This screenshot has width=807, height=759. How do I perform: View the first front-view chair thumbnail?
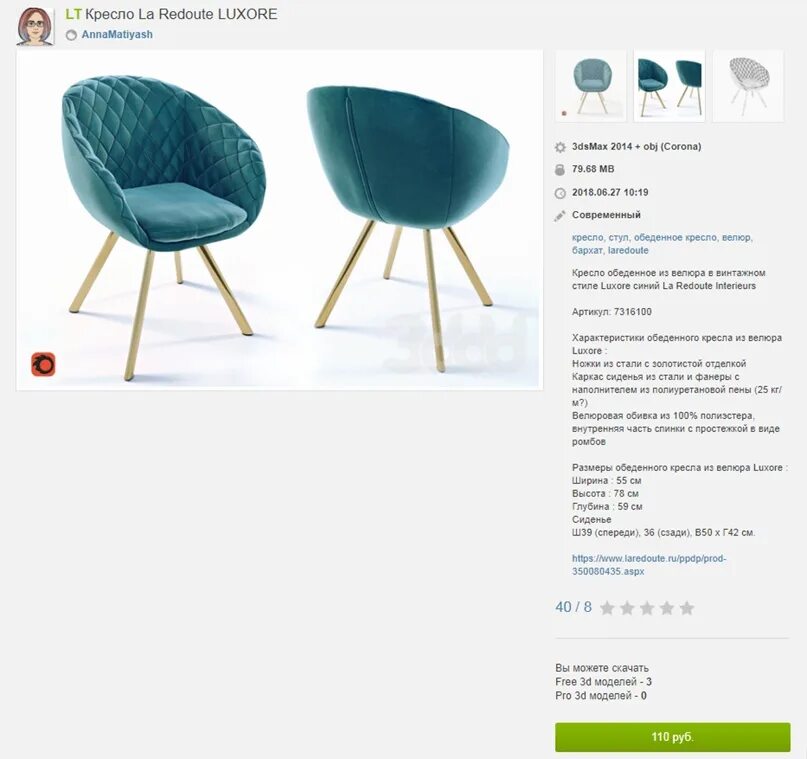591,86
